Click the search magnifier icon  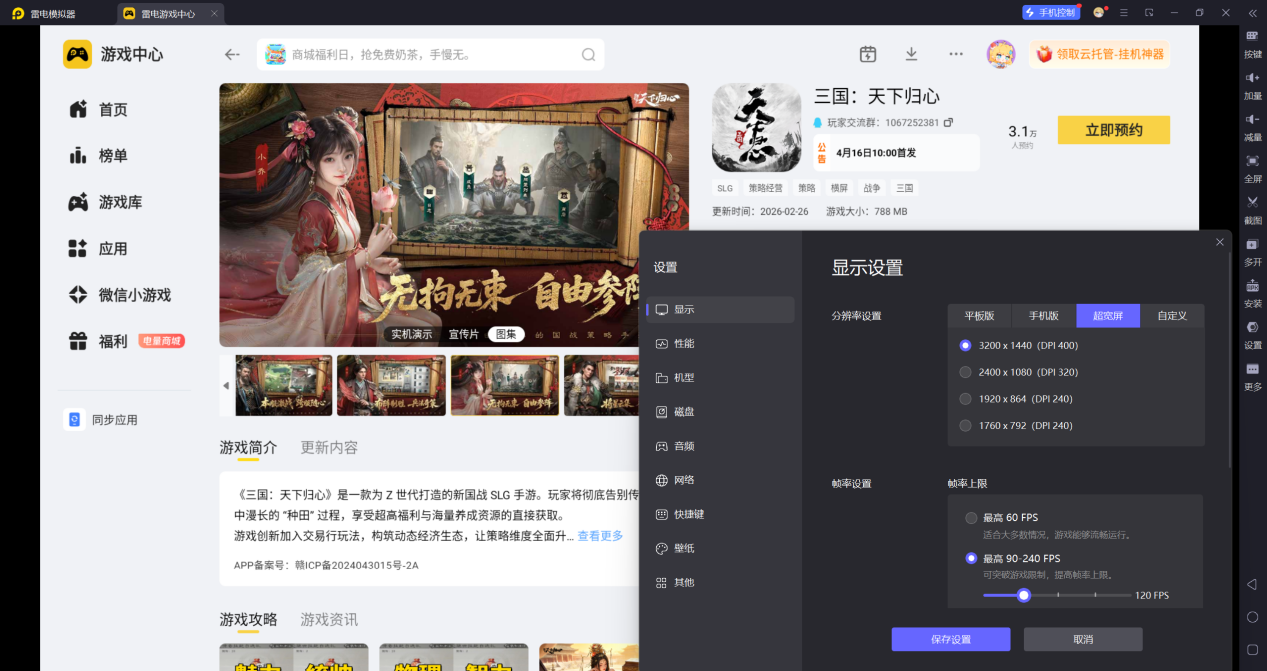(589, 55)
